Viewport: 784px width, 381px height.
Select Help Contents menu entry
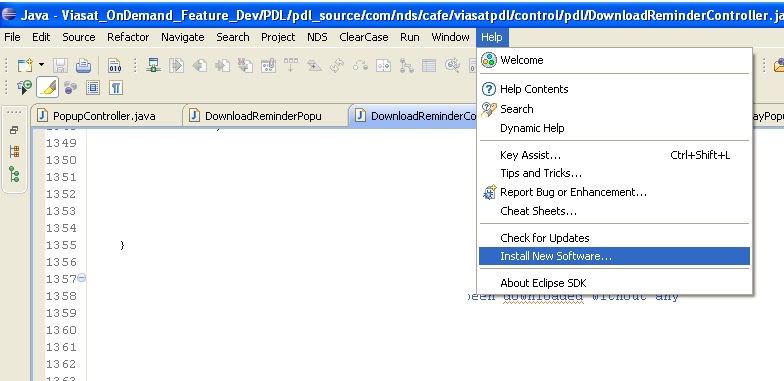614,89
